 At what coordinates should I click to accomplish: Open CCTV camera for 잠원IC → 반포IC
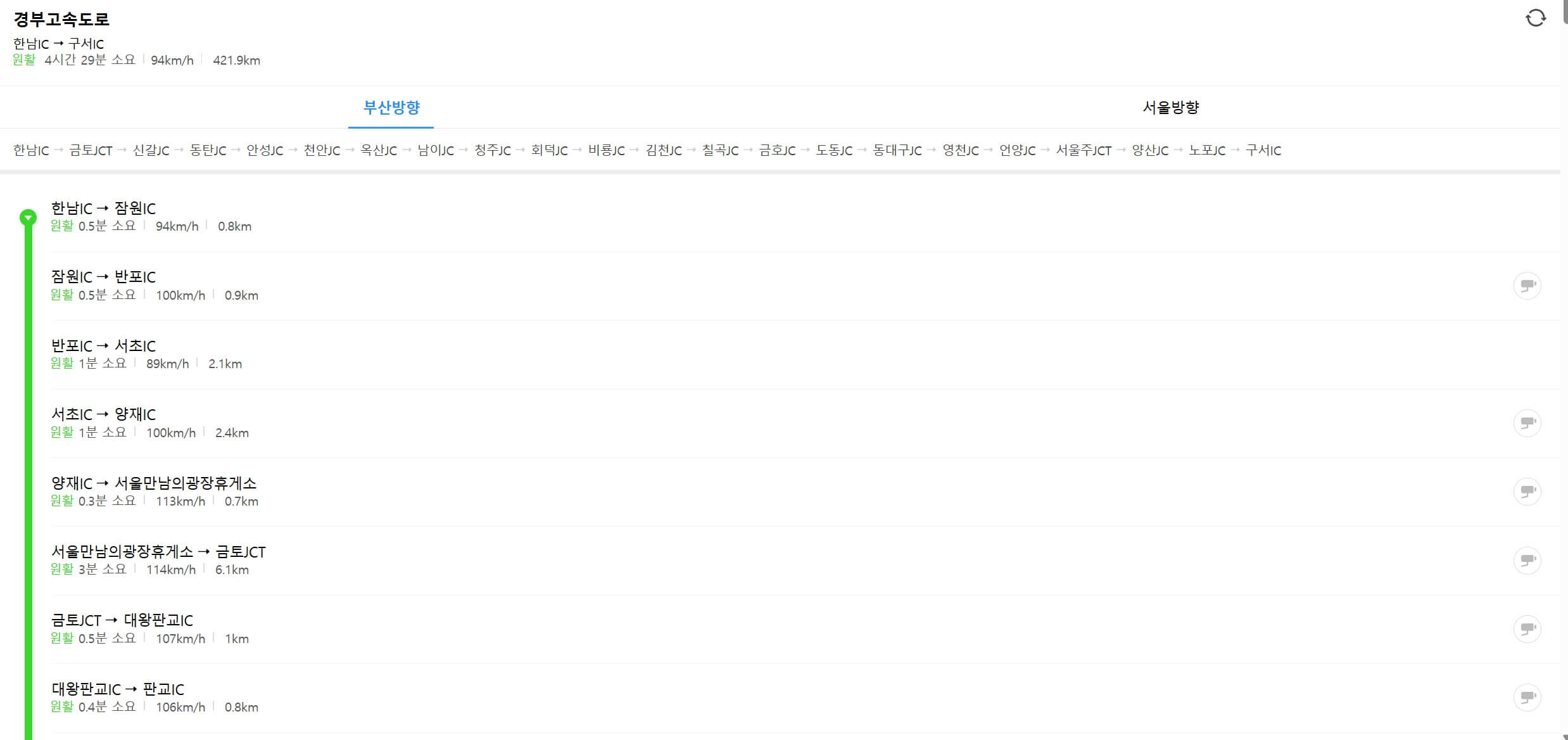[1527, 286]
